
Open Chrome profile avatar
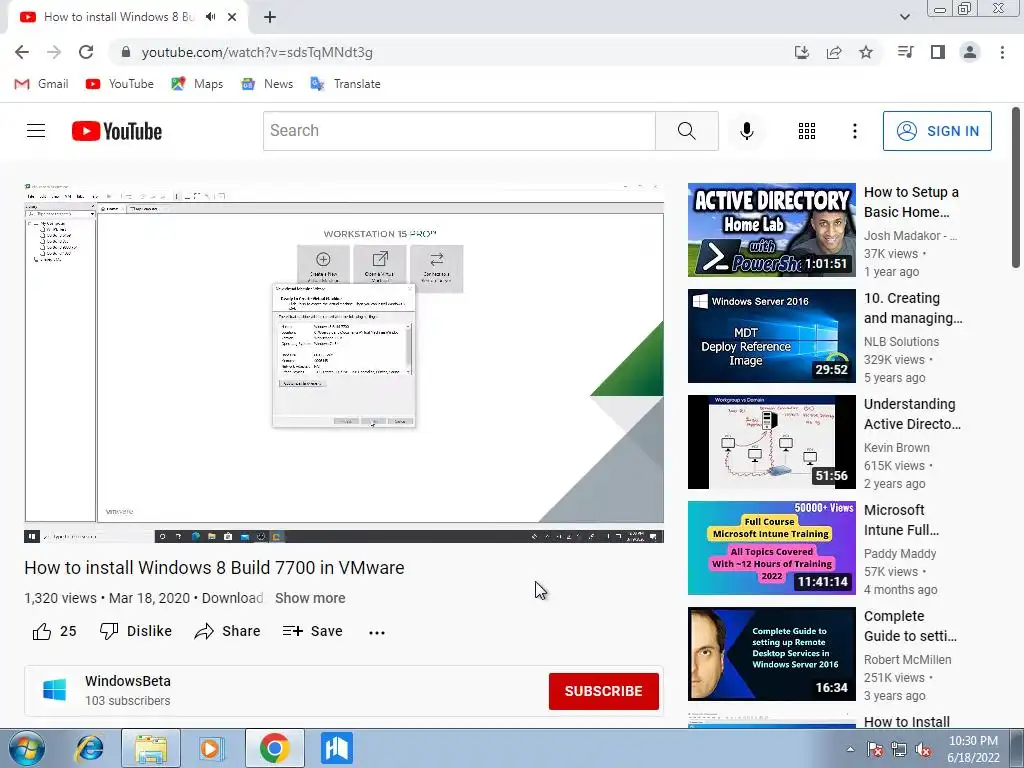970,52
